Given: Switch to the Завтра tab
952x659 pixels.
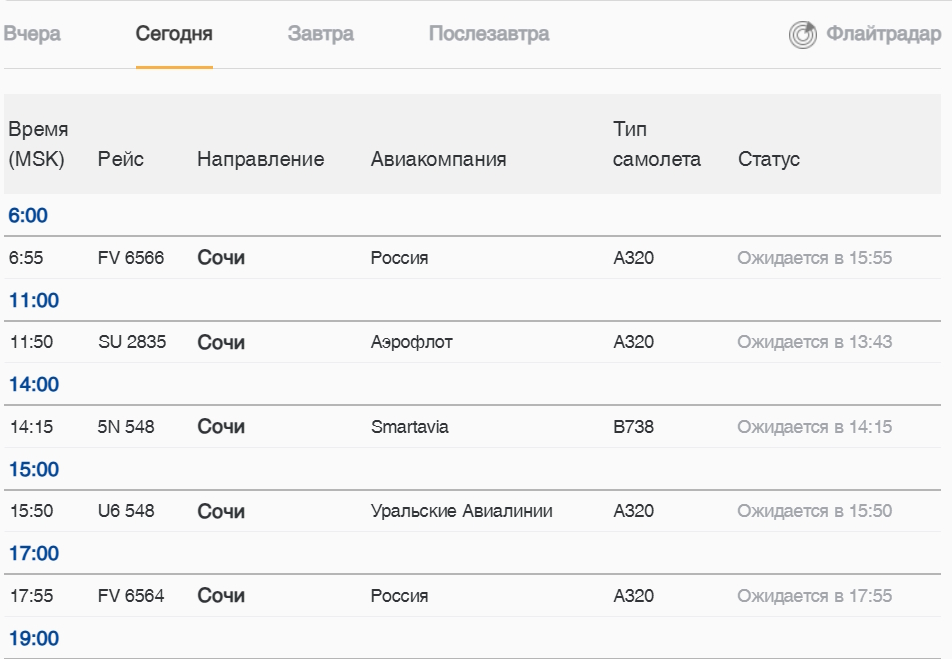Looking at the screenshot, I should click(x=320, y=34).
